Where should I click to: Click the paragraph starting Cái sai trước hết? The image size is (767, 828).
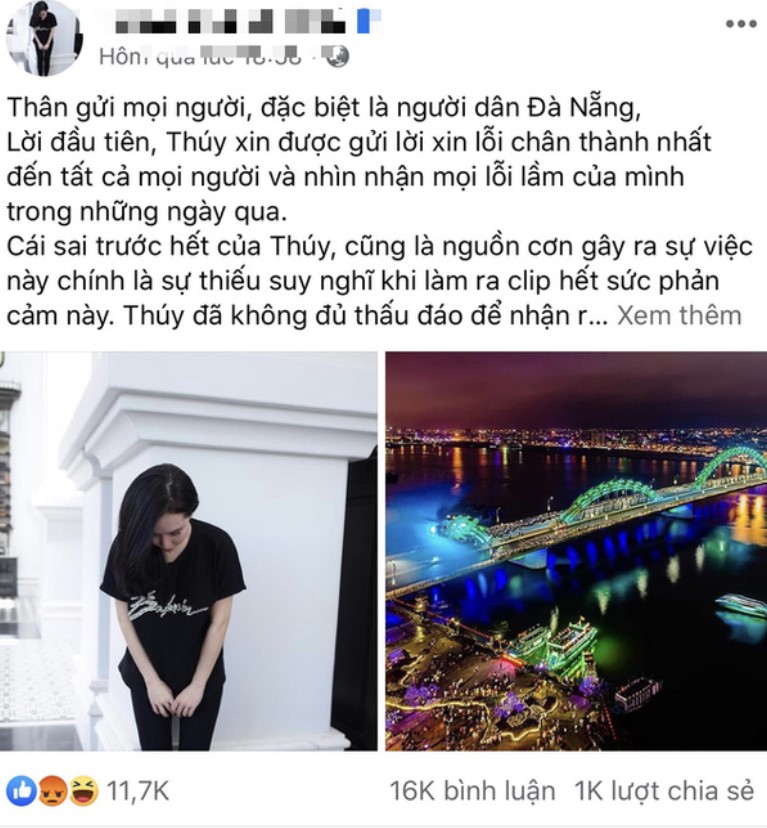coord(379,281)
